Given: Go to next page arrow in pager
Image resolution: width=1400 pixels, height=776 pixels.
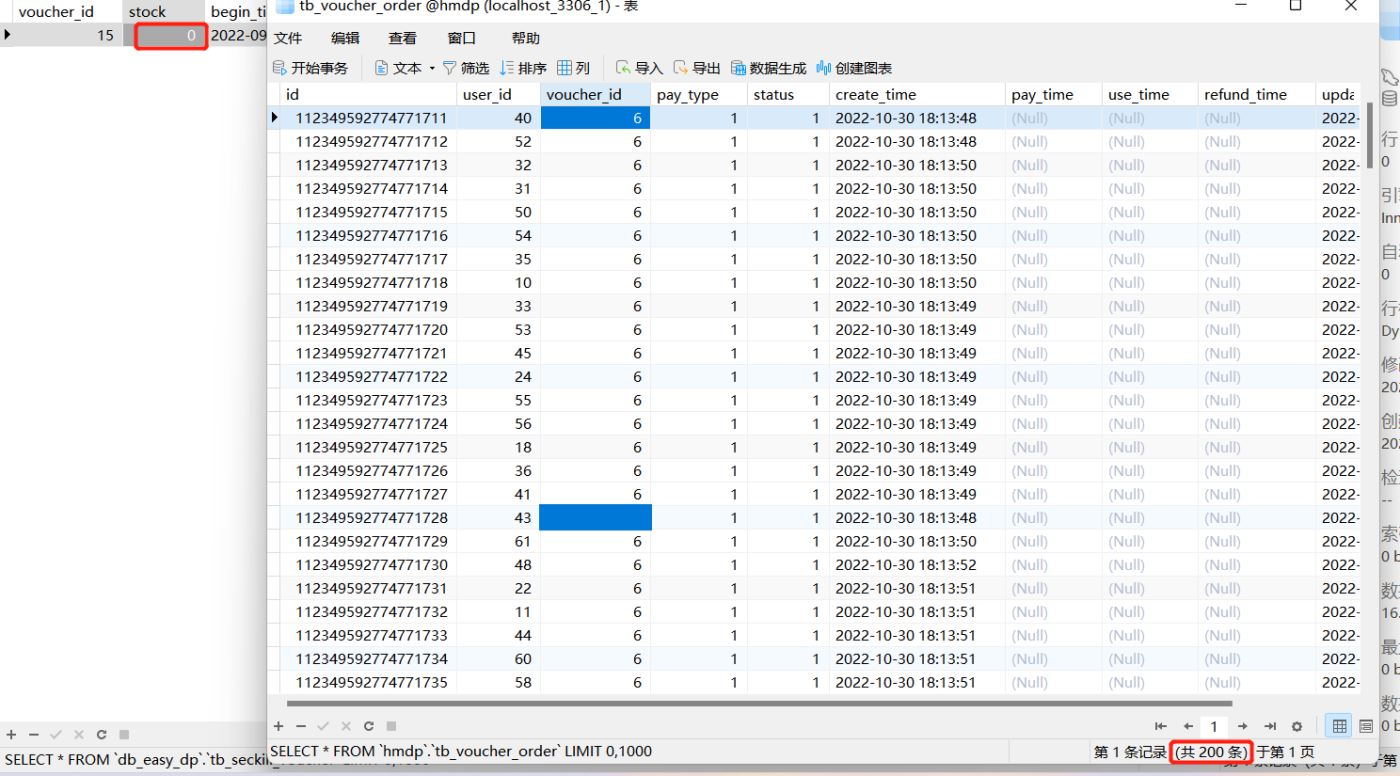Looking at the screenshot, I should (1242, 726).
